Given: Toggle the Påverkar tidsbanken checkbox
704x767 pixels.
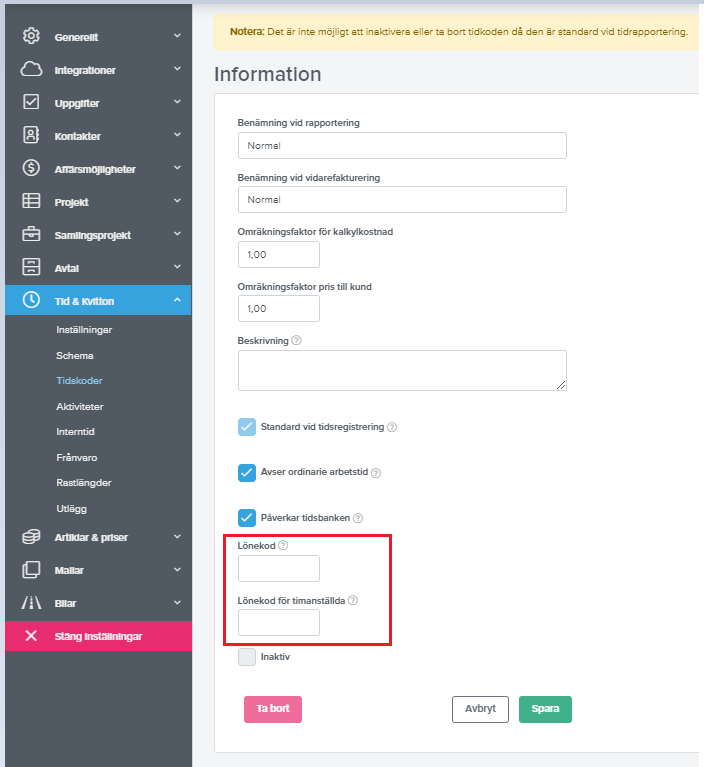Looking at the screenshot, I should [247, 517].
